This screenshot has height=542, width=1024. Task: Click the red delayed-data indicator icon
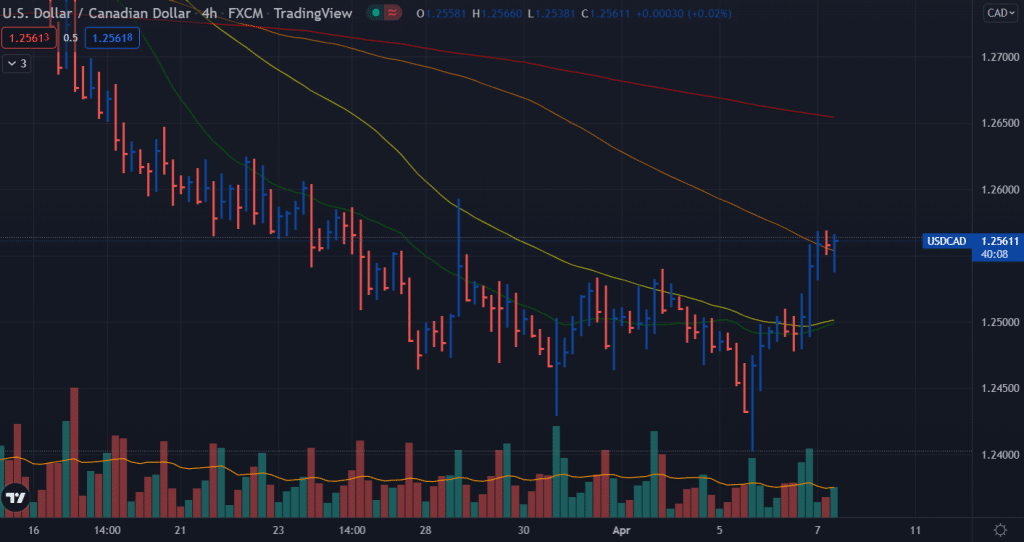tap(392, 12)
